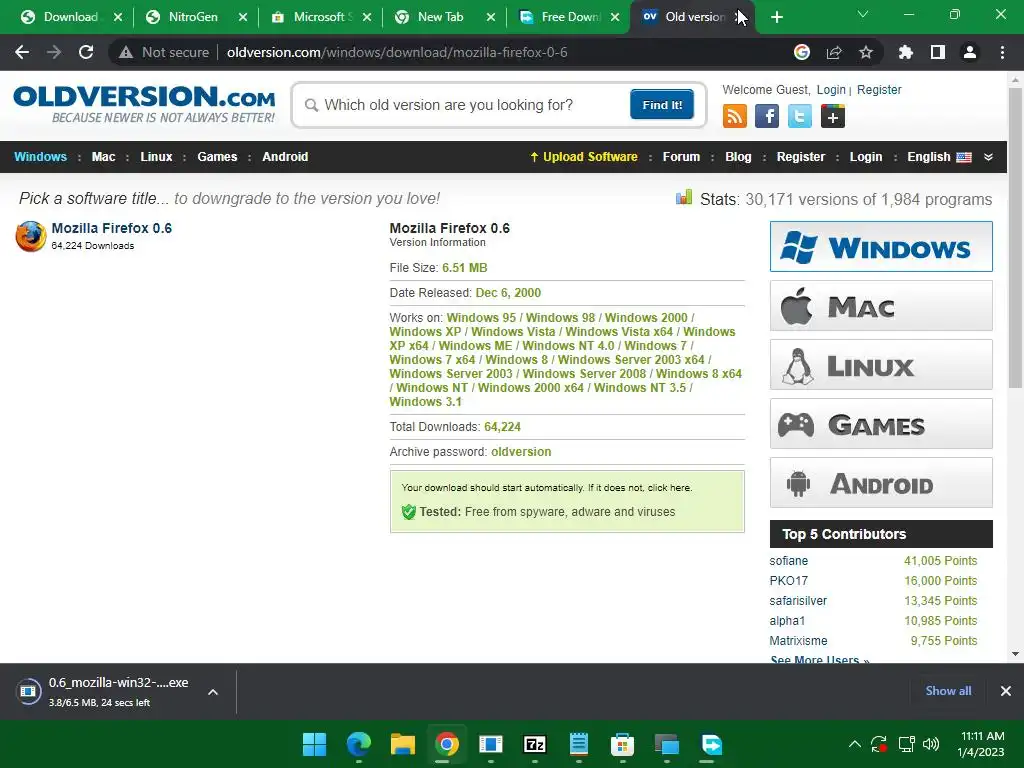Screen dimensions: 1024x768
Task: Click the volume icon in system tray
Action: pos(931,744)
